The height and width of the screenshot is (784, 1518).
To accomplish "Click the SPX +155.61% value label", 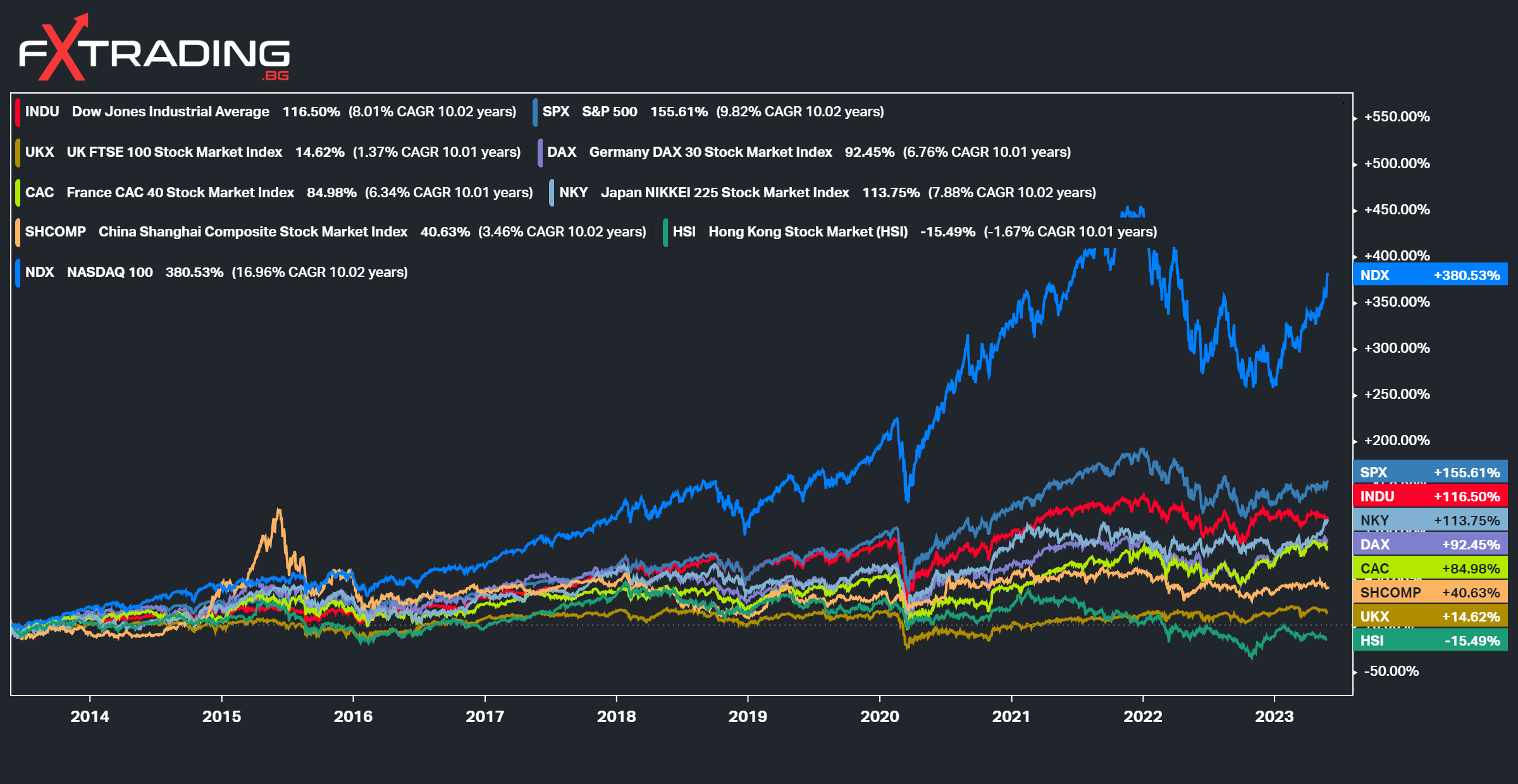I will point(1431,472).
